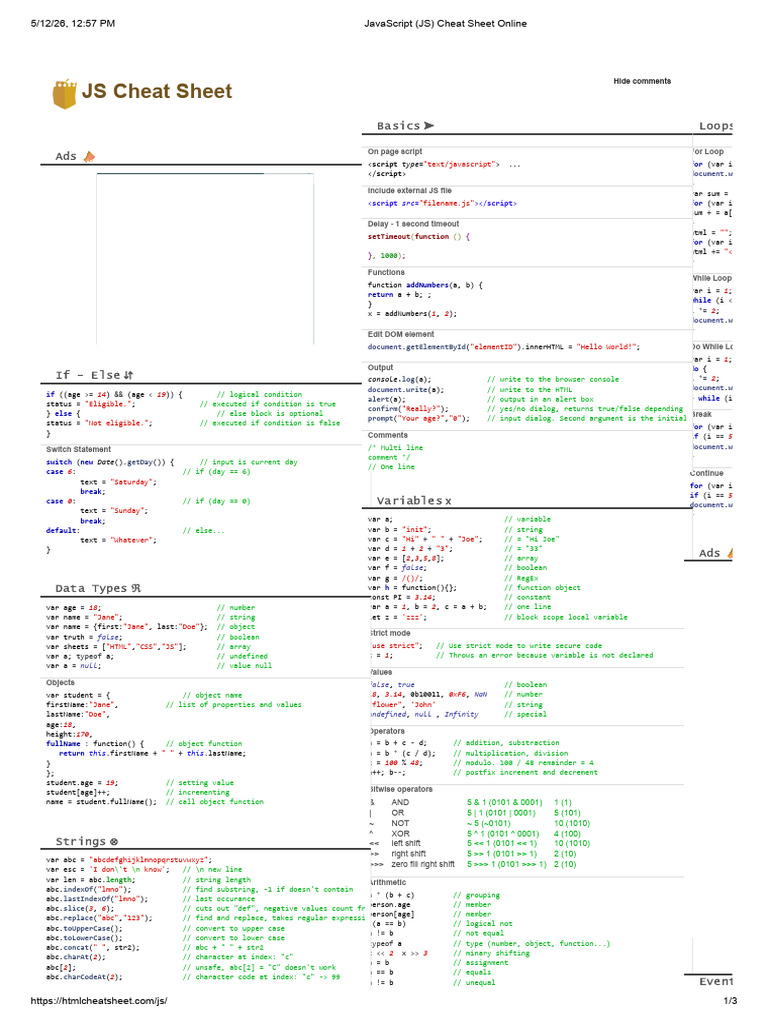This screenshot has height=1024, width=768.
Task: Click the symbol icon beside Data Types heading
Action: [x=136, y=588]
